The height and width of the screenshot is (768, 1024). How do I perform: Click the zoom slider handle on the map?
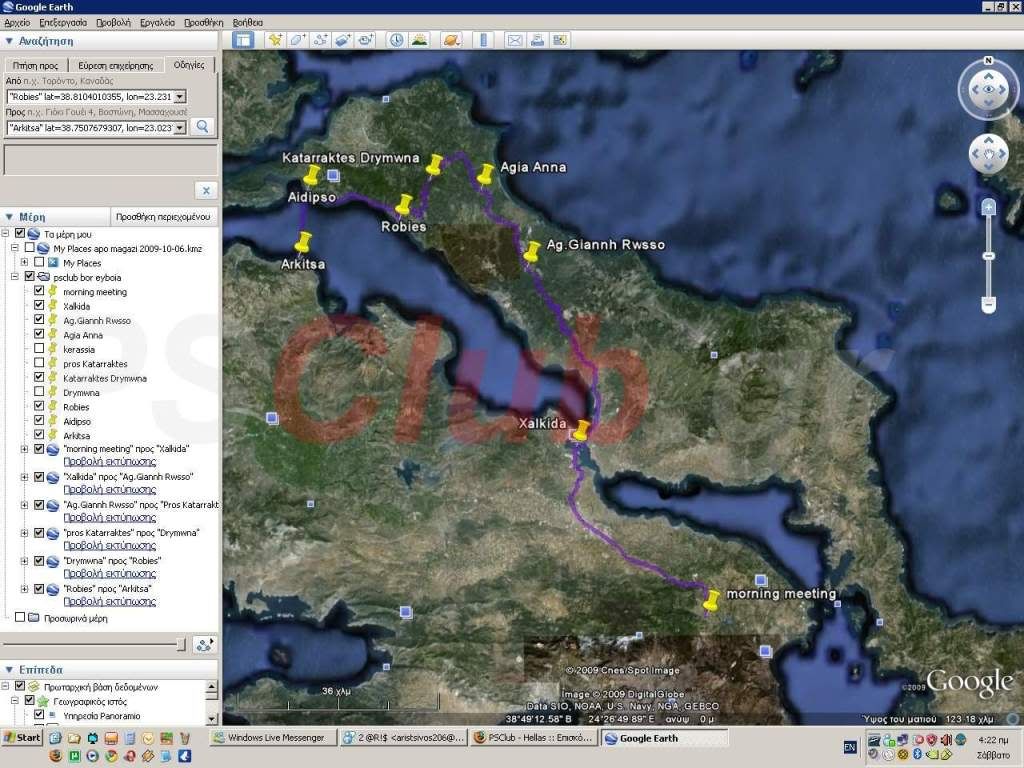[x=988, y=255]
